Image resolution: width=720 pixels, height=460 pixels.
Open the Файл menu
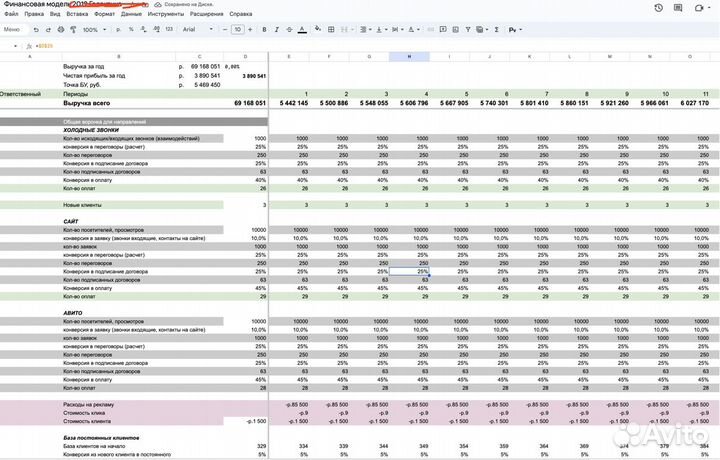click(x=11, y=15)
